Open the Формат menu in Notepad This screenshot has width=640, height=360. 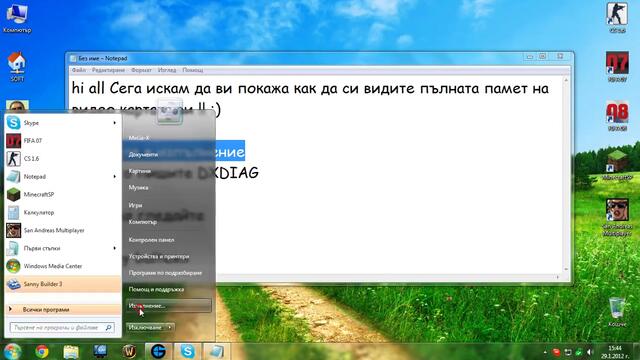(x=141, y=70)
